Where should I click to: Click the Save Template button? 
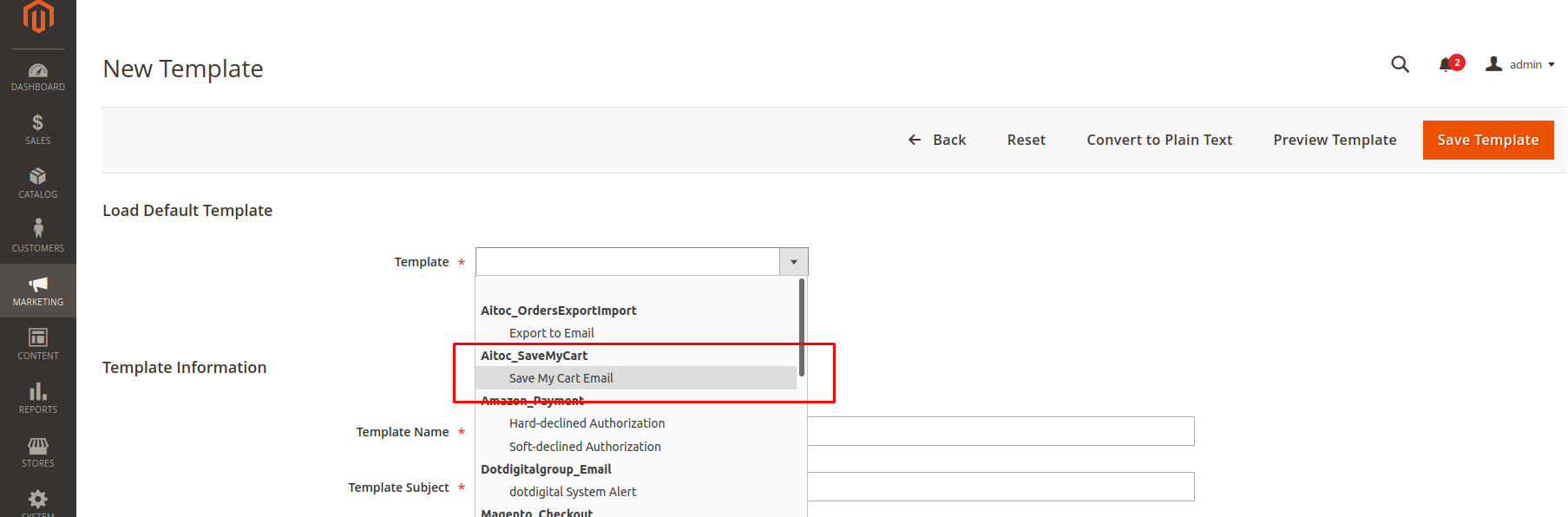(1488, 140)
